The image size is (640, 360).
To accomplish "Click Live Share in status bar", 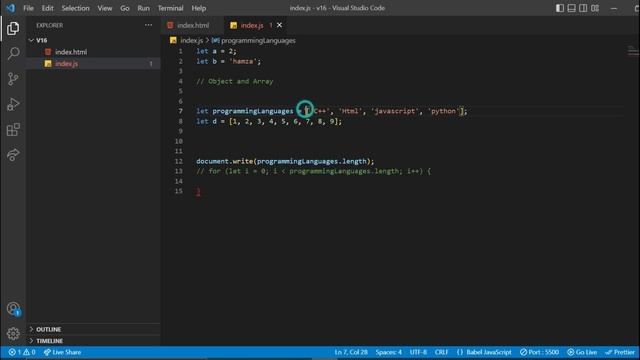I will coord(62,352).
